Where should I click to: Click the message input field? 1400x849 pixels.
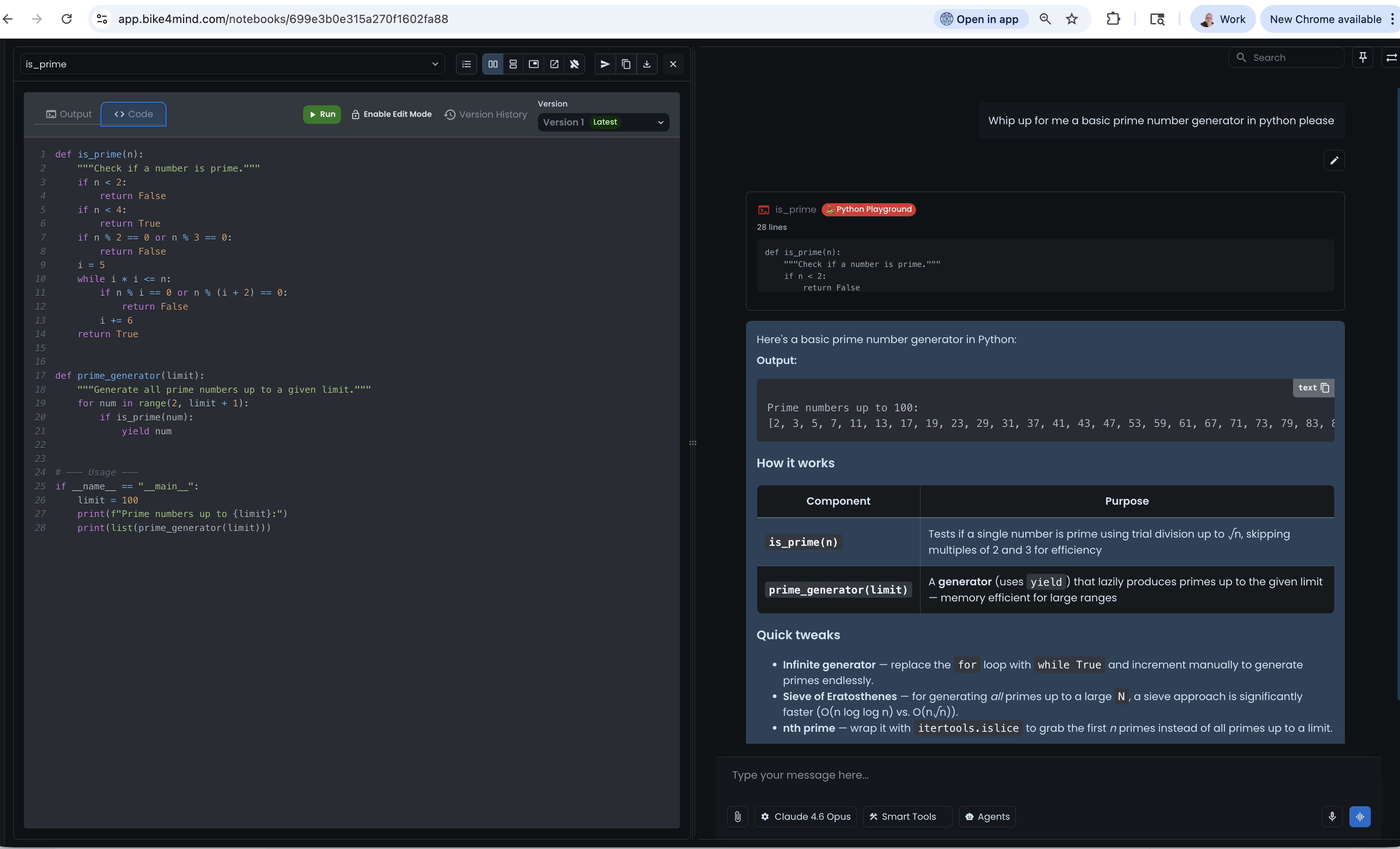tap(966, 775)
